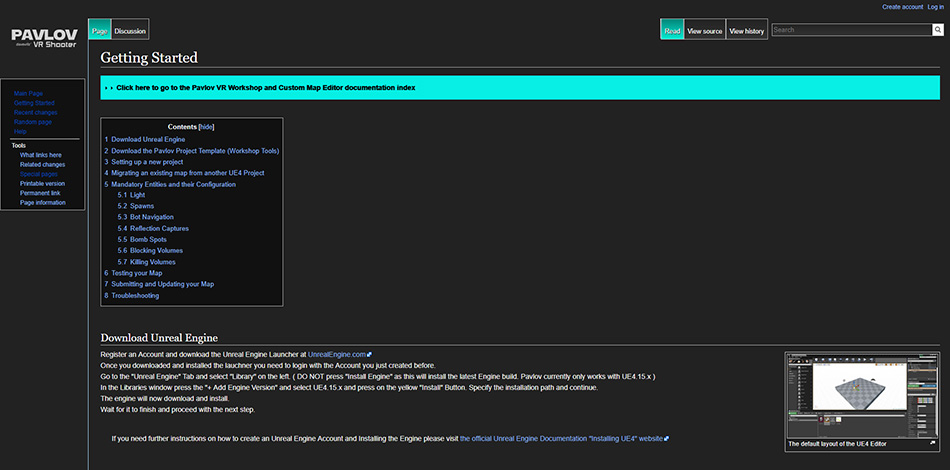This screenshot has width=950, height=470.
Task: Hide the table of contents
Action: tap(206, 127)
